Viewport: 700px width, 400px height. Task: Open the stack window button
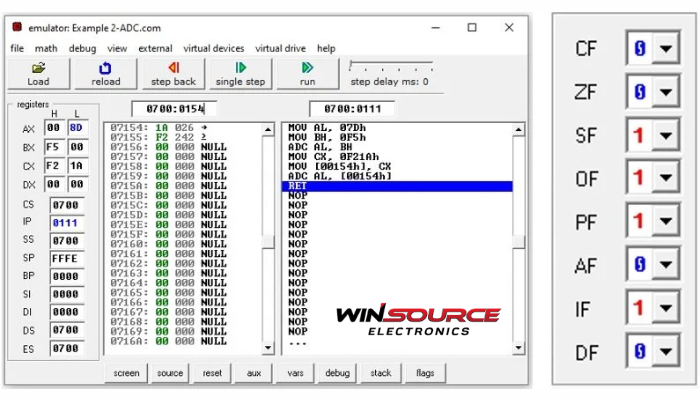tap(381, 373)
